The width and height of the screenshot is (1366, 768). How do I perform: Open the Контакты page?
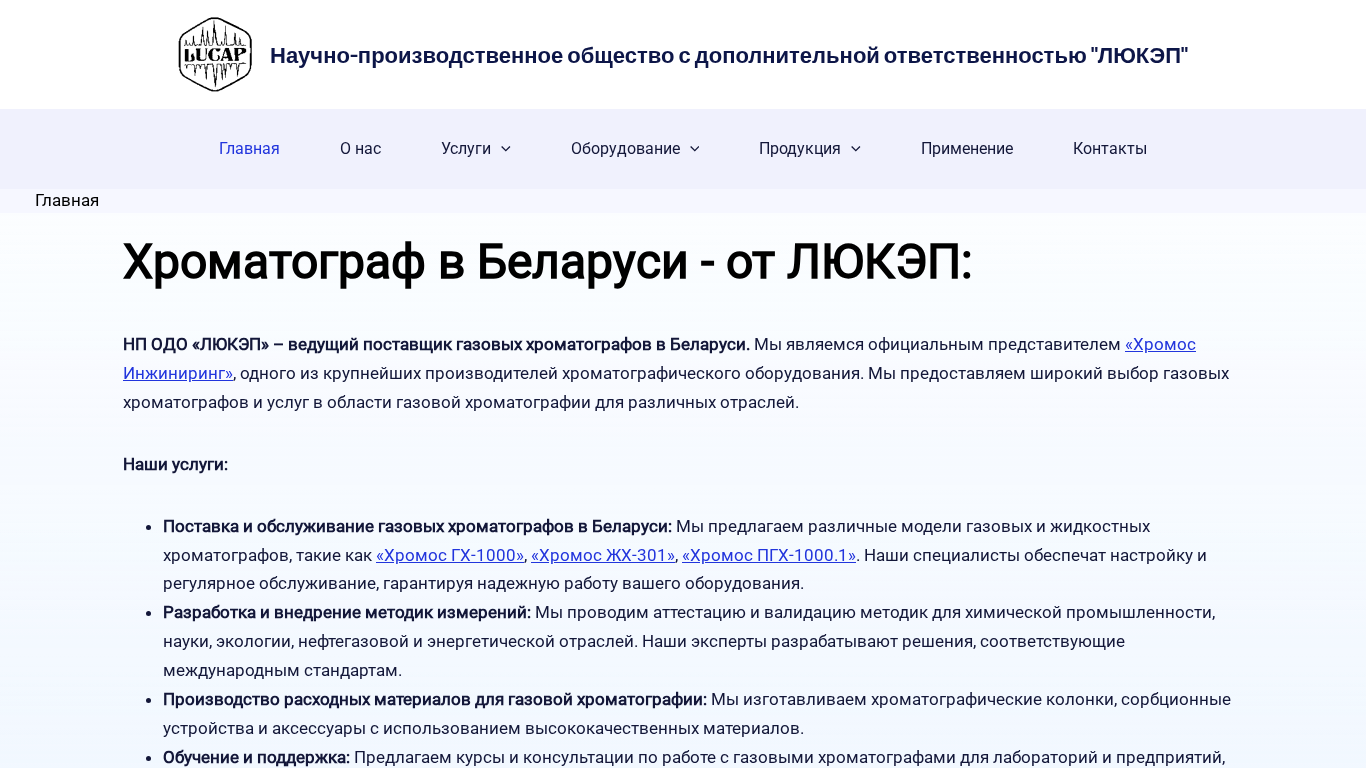pos(1110,148)
